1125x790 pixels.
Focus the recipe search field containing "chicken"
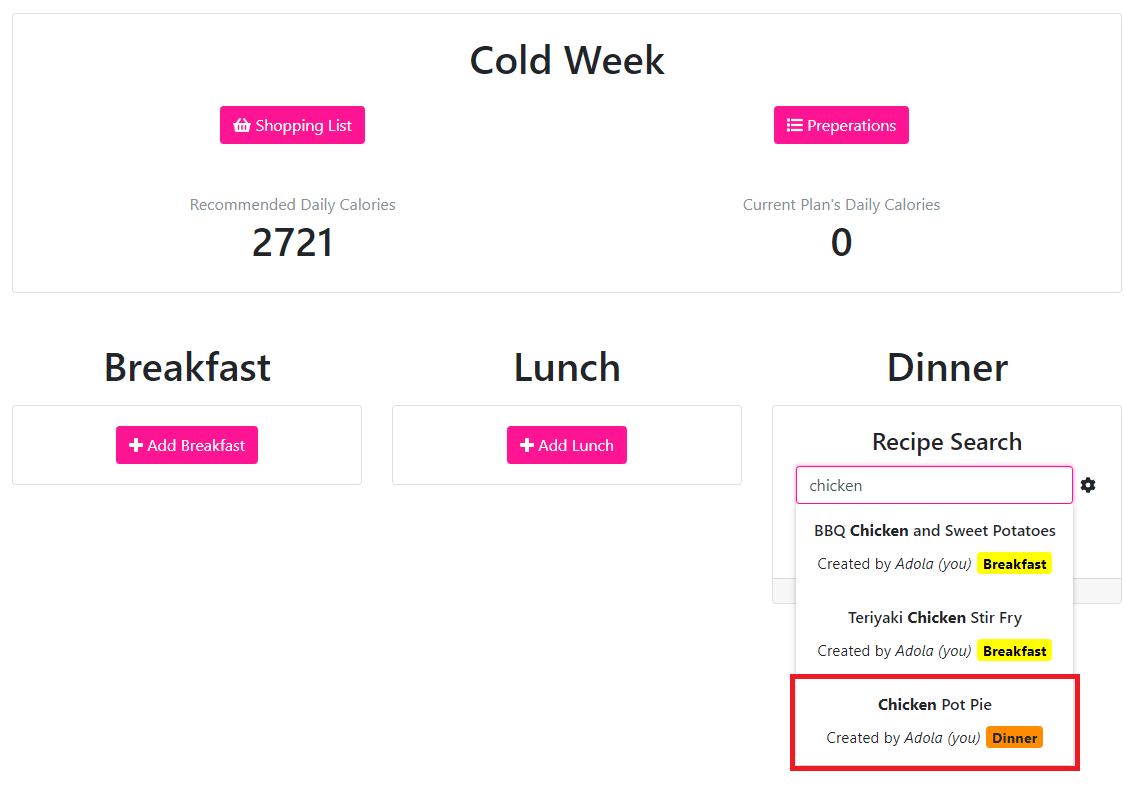coord(933,485)
